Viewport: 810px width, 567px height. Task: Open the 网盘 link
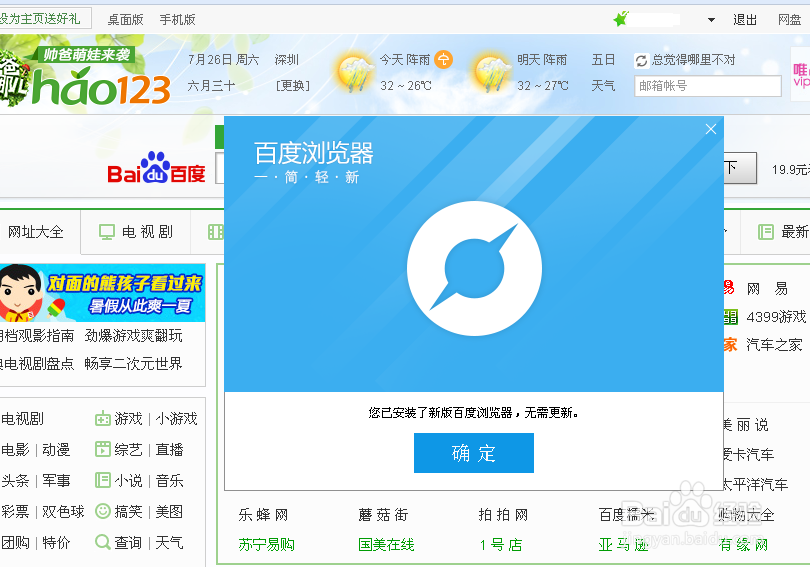789,20
